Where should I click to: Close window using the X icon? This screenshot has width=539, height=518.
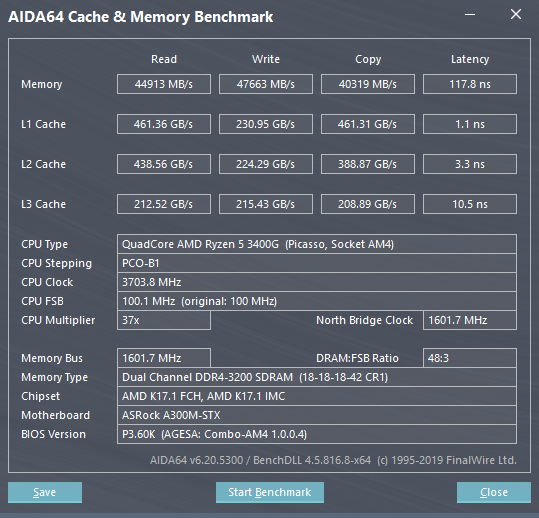(x=516, y=14)
